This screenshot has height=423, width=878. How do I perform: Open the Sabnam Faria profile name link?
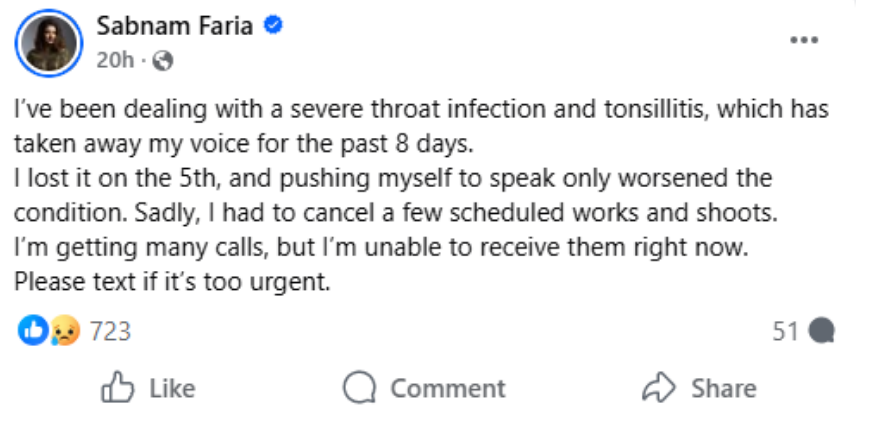pyautogui.click(x=175, y=26)
